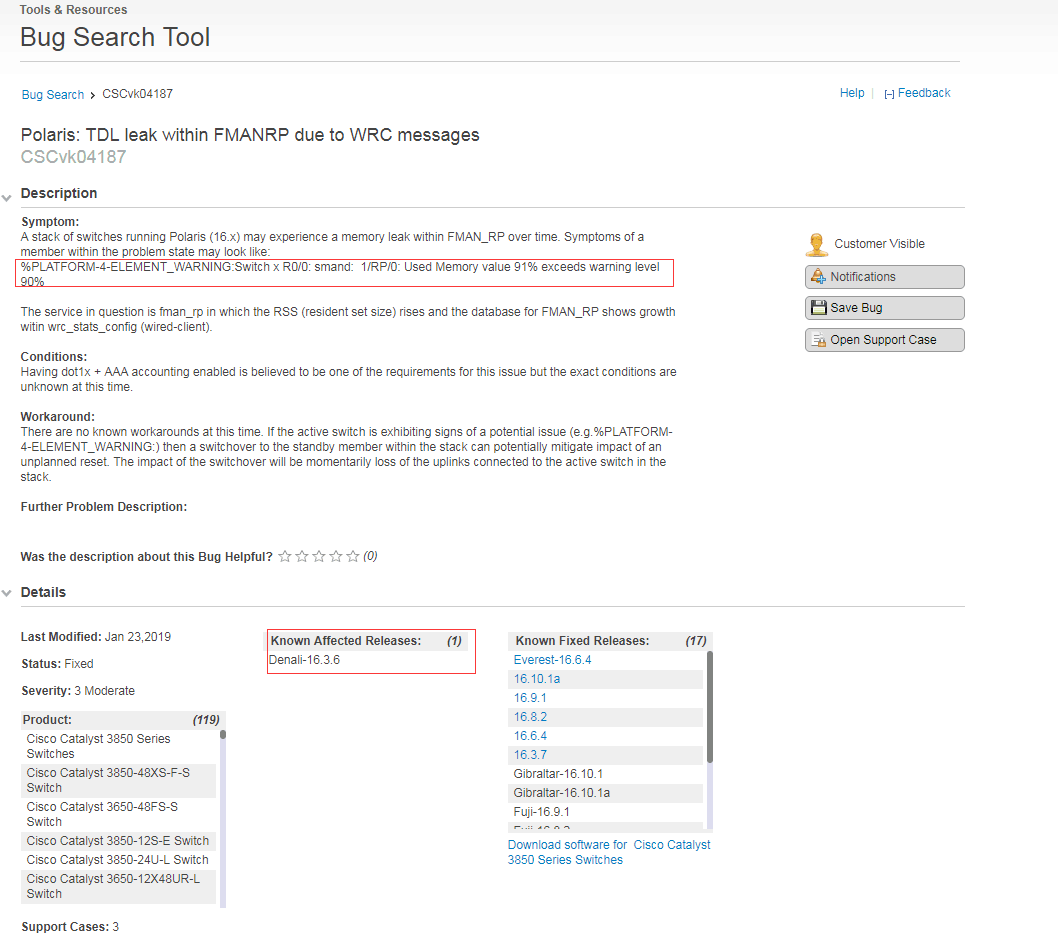
Task: Click the Feedback bracket icon
Action: (889, 94)
